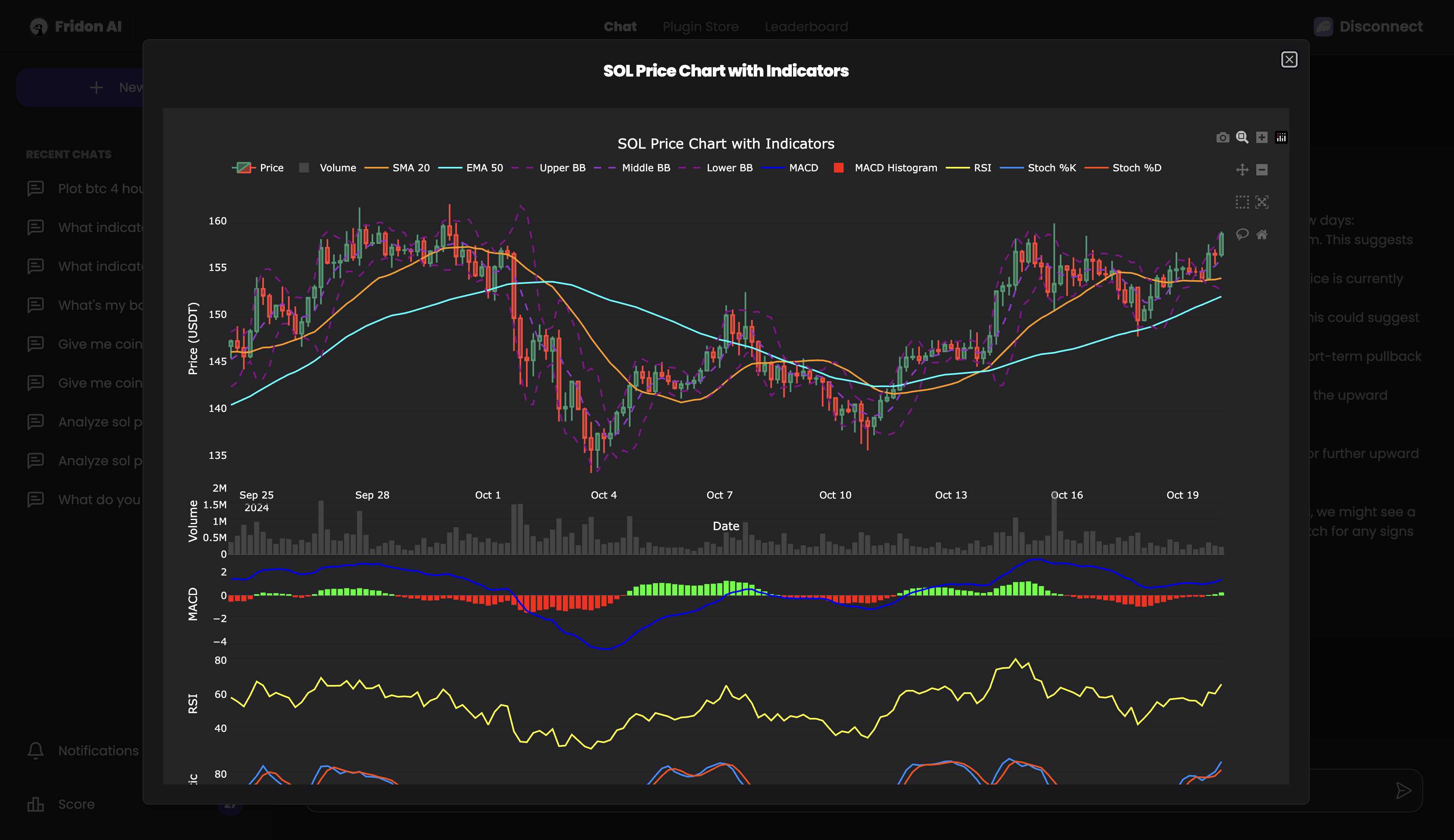Image resolution: width=1454 pixels, height=840 pixels.
Task: Toggle the EMA 50 legend trace
Action: click(x=484, y=168)
